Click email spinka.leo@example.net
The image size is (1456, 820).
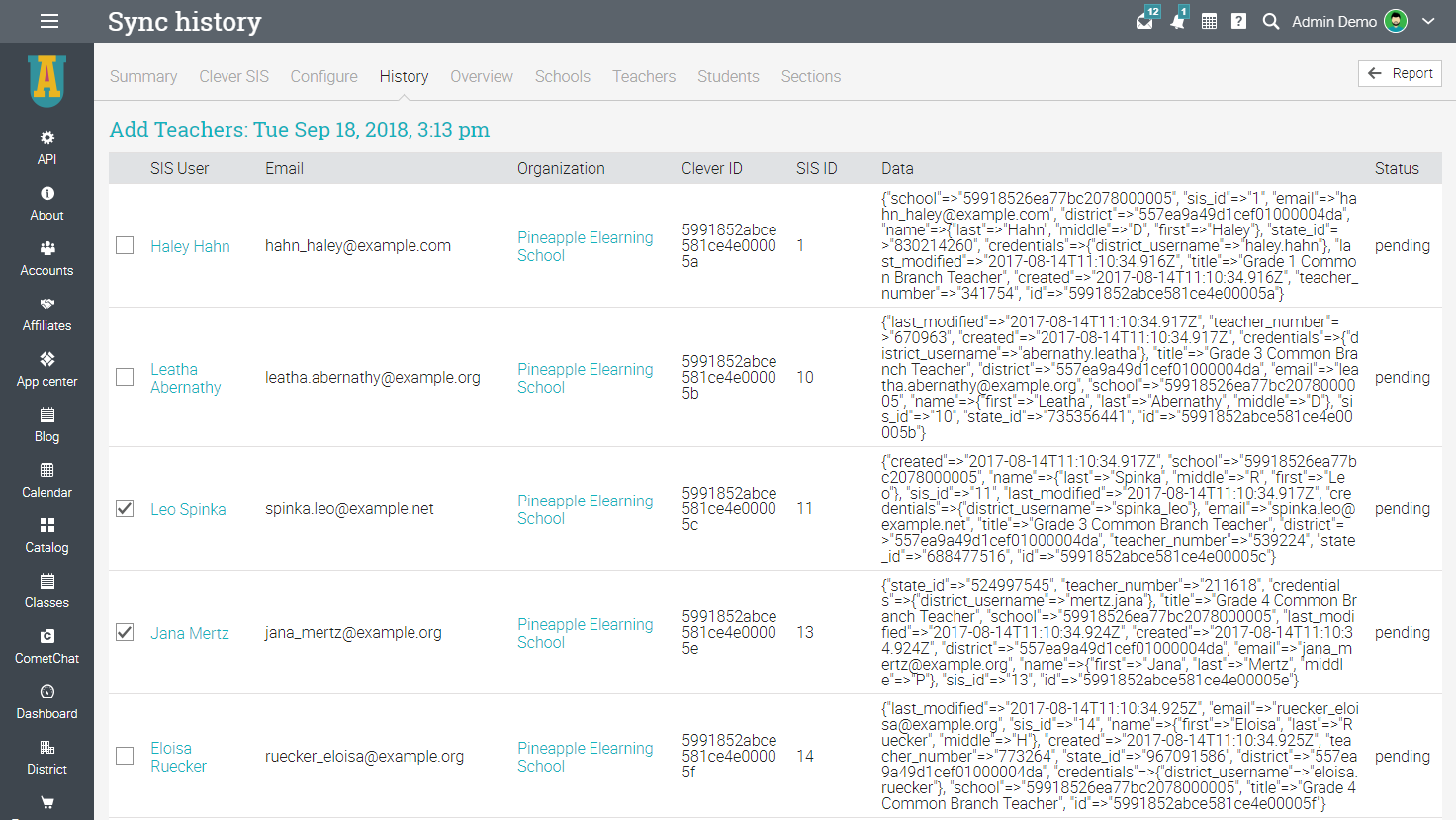349,508
